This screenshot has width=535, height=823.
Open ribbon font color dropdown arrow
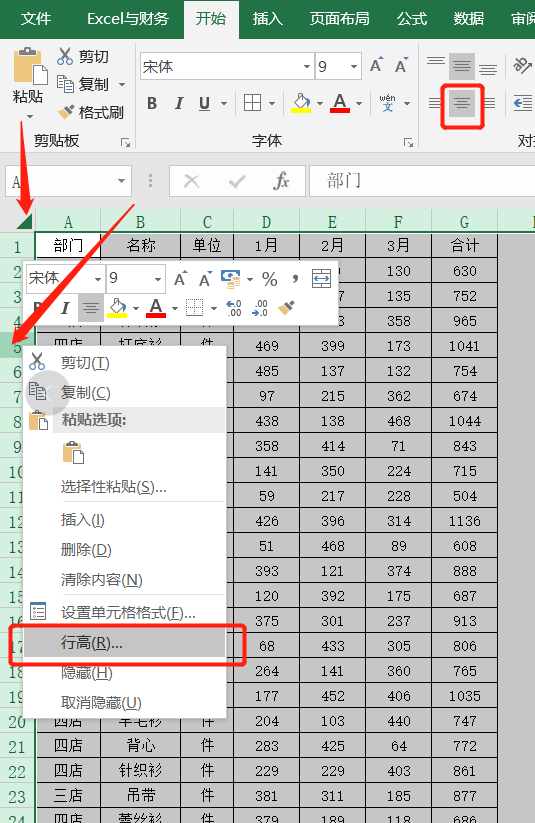pyautogui.click(x=359, y=103)
